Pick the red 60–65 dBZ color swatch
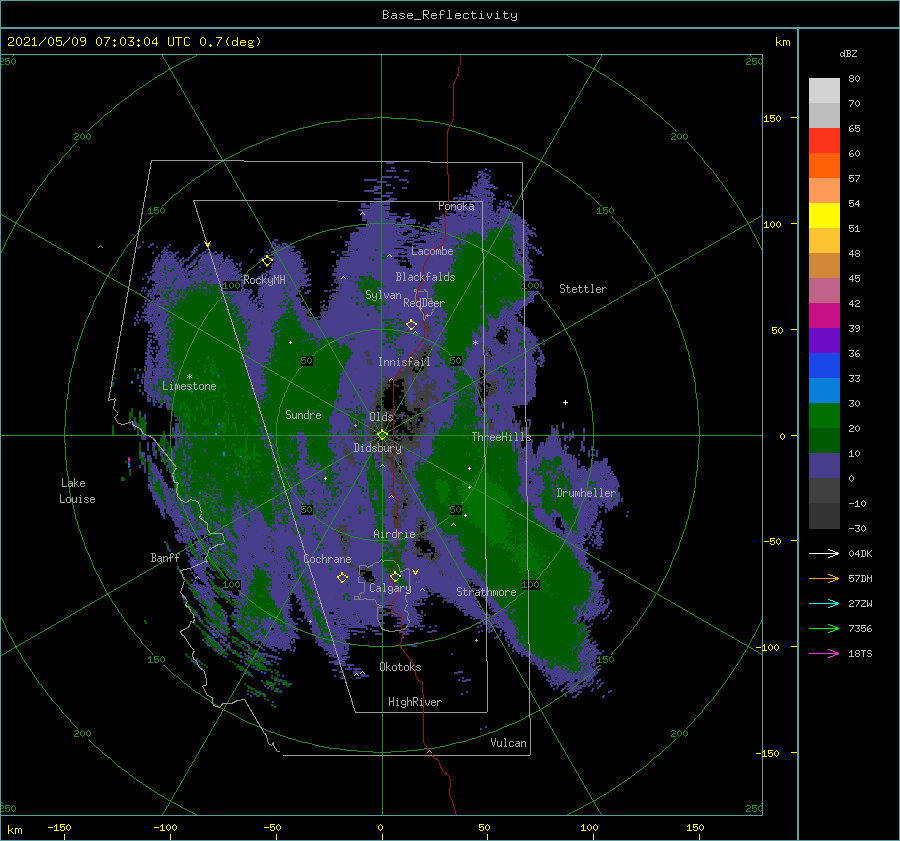 [x=824, y=141]
